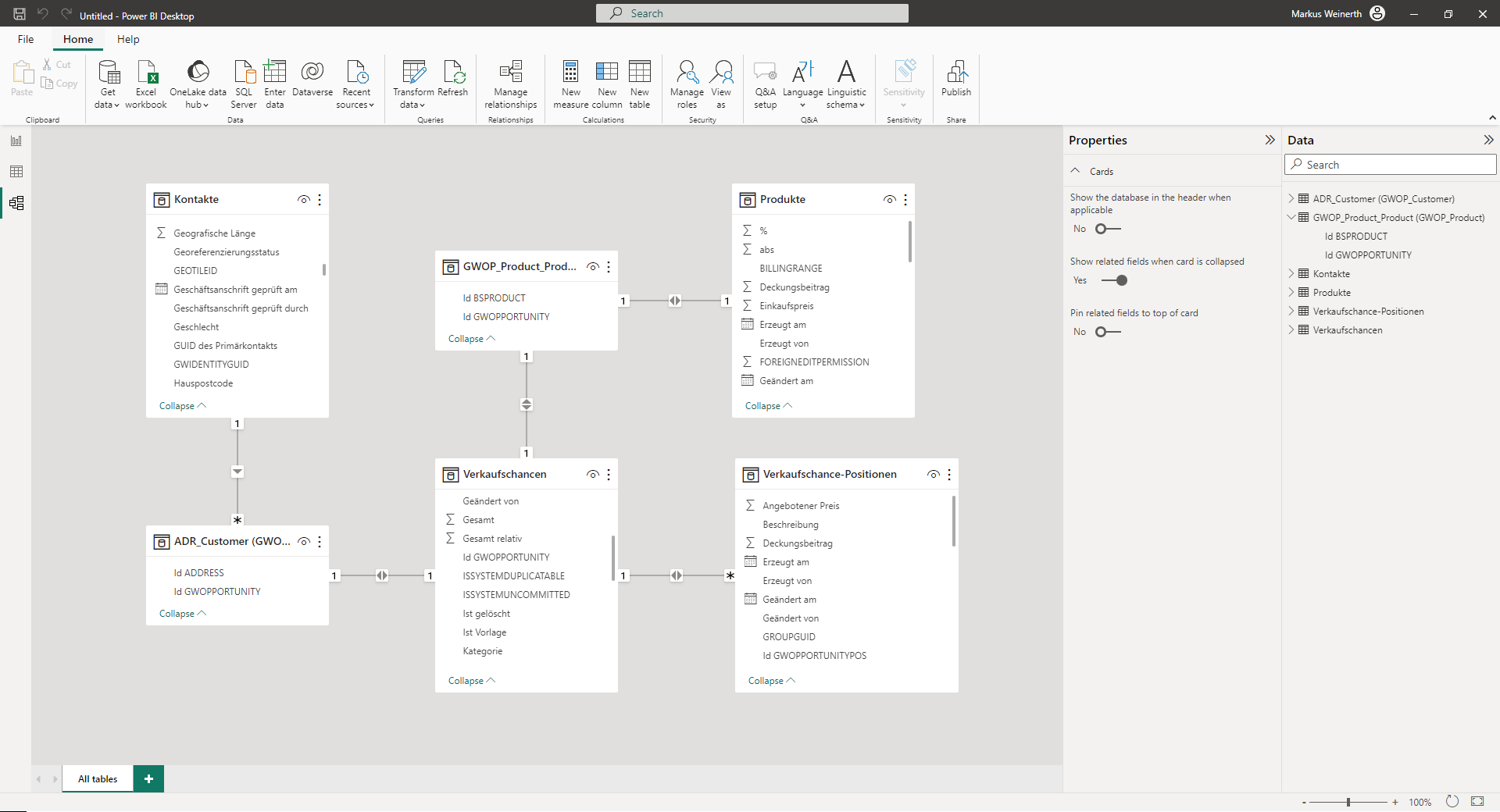The height and width of the screenshot is (812, 1500).
Task: Zoom out with the minus button
Action: [1304, 802]
